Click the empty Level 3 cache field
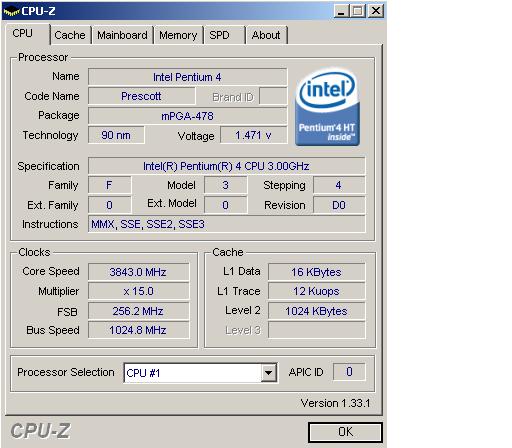This screenshot has width=512, height=448. [317, 330]
